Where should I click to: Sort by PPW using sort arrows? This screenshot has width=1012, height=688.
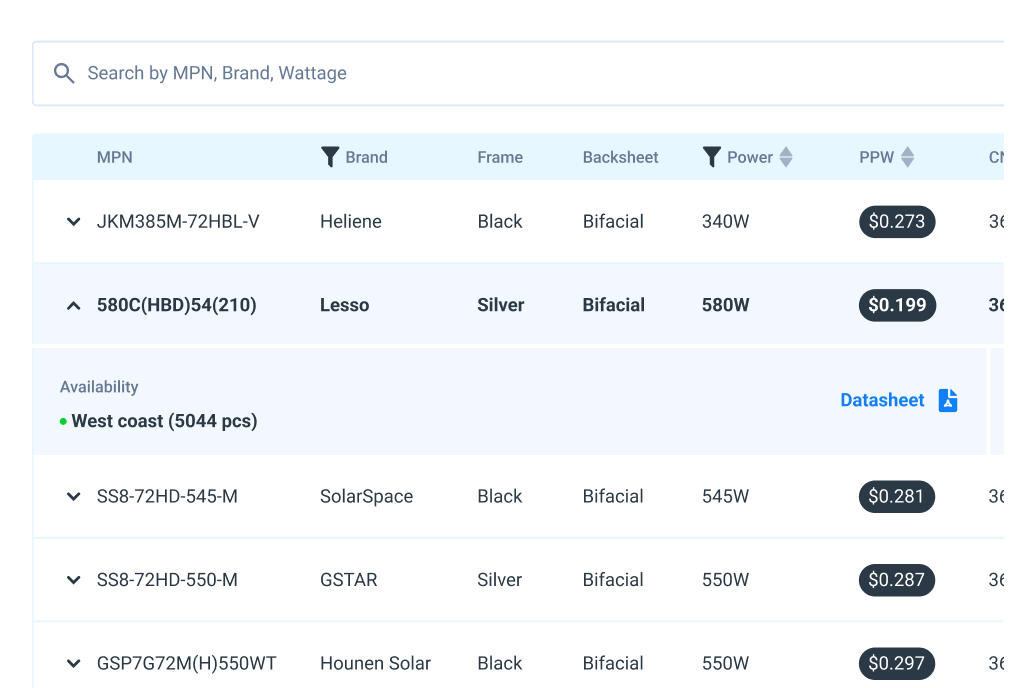point(907,157)
